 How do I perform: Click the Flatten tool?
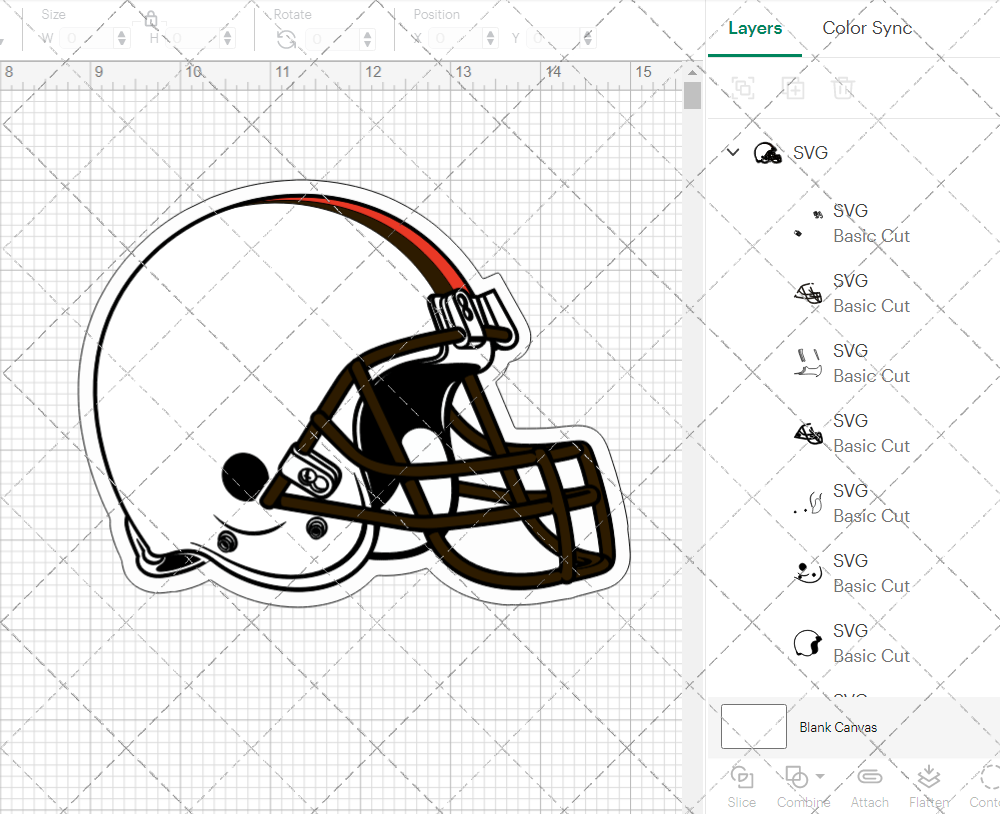click(x=929, y=787)
